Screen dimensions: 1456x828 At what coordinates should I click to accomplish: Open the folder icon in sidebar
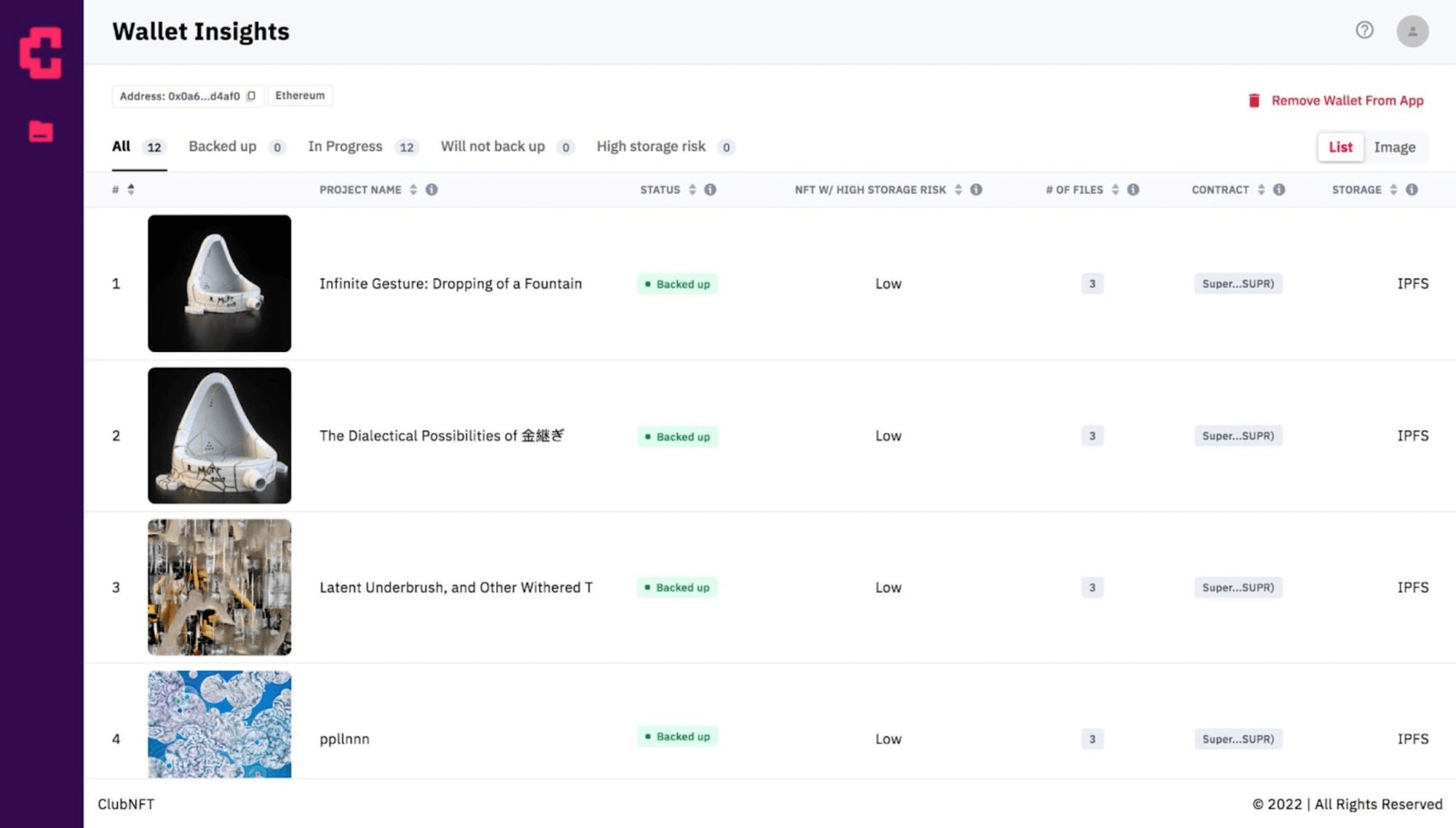41,132
